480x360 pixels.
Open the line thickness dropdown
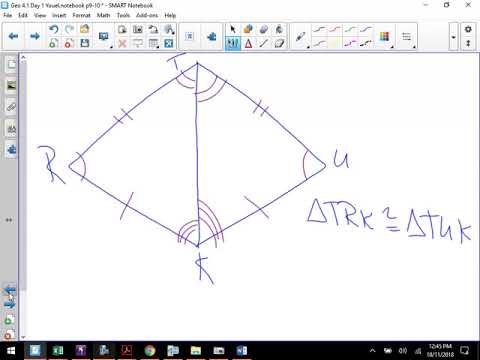(407, 37)
